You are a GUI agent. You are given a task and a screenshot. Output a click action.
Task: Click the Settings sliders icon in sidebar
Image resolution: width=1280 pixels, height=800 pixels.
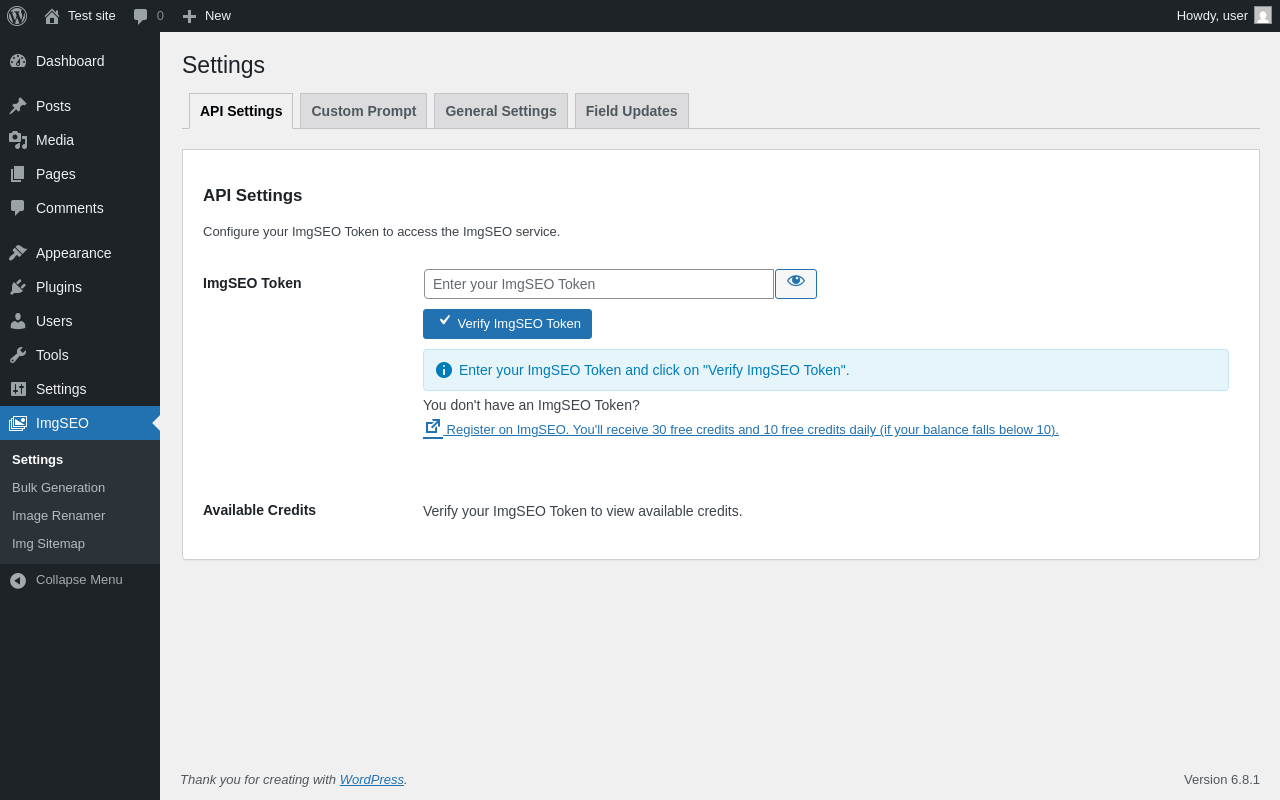click(x=18, y=389)
